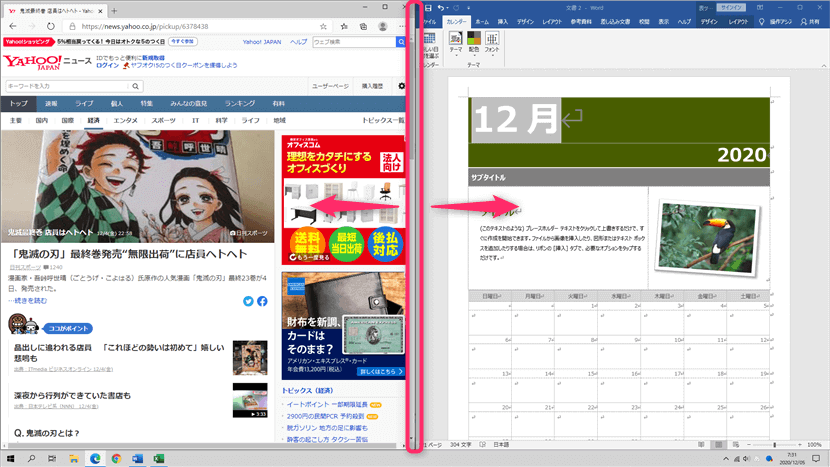Save the Word document

point(428,7)
